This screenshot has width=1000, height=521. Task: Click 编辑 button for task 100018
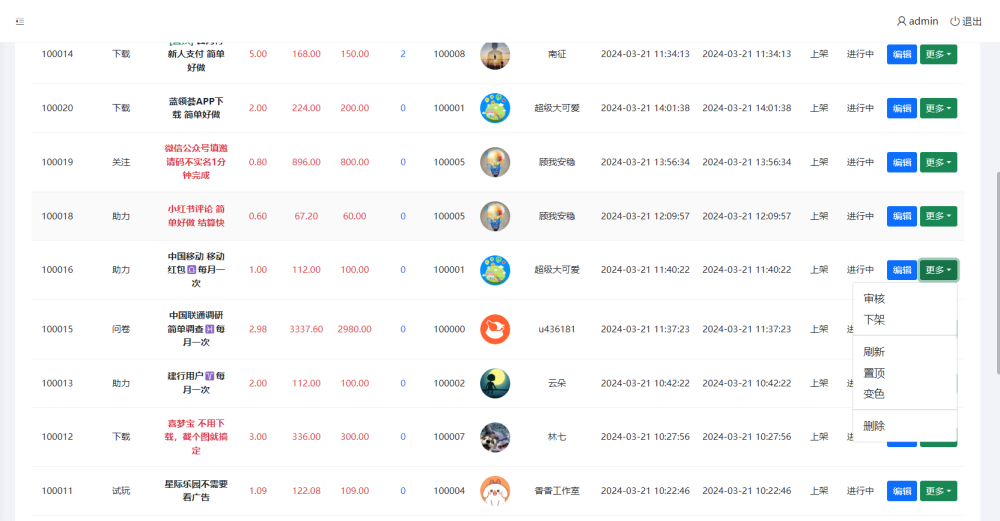point(901,216)
